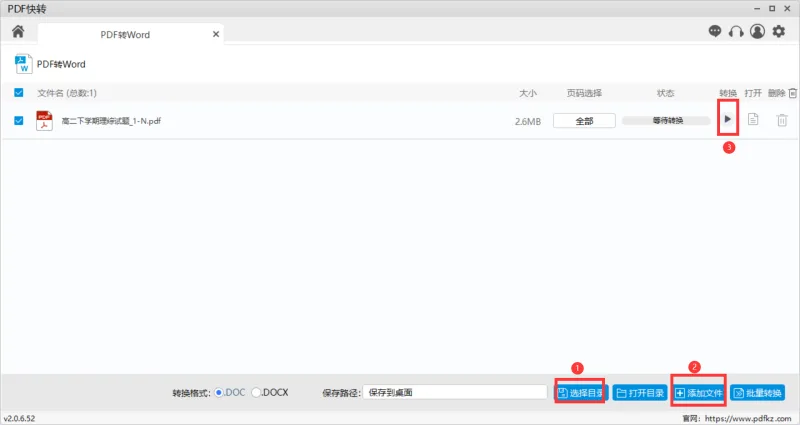Click the 选择目录 button

581,393
